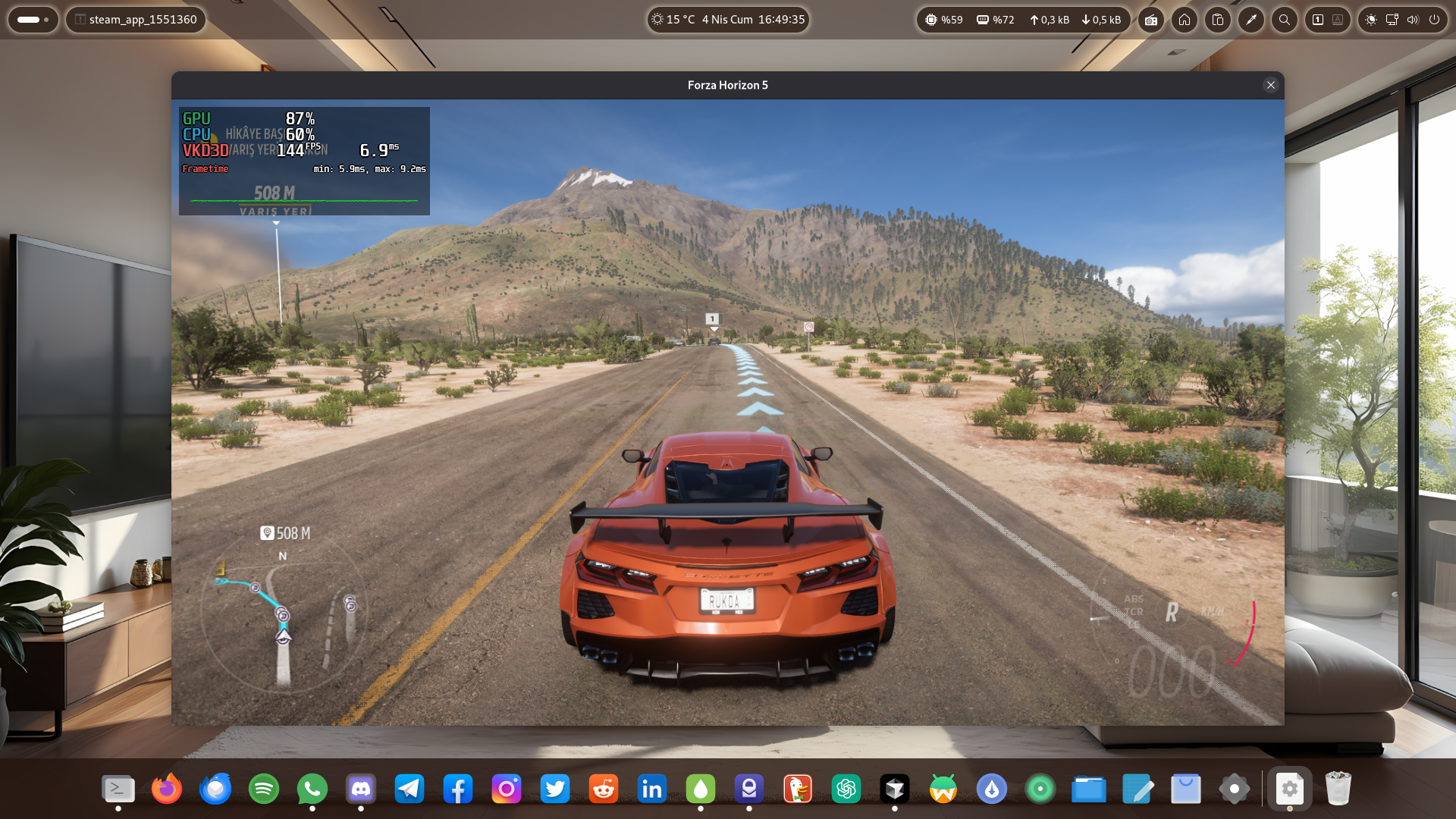Image resolution: width=1456 pixels, height=819 pixels.
Task: Open the black cube app in dock
Action: click(x=895, y=789)
